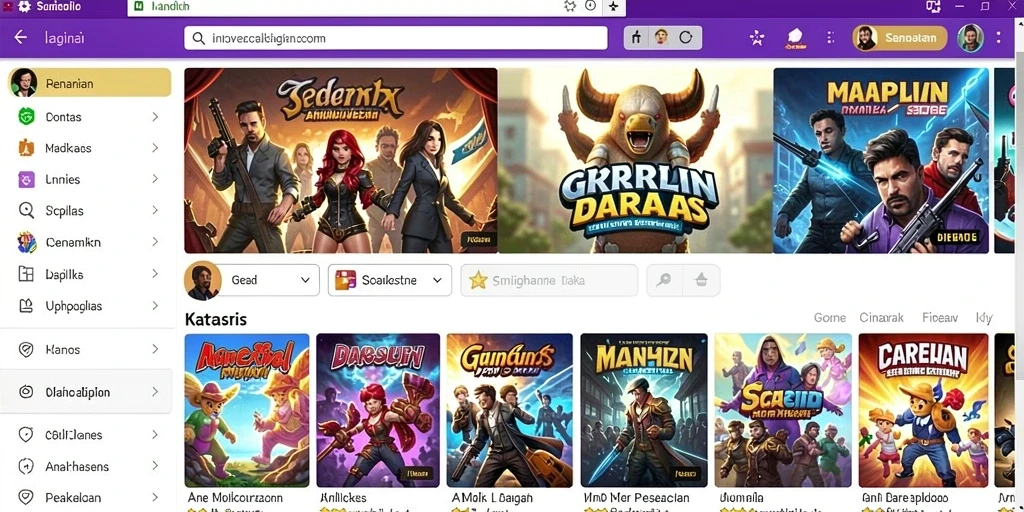Open the Careuan game card
This screenshot has height=512, width=1024.
coord(923,410)
